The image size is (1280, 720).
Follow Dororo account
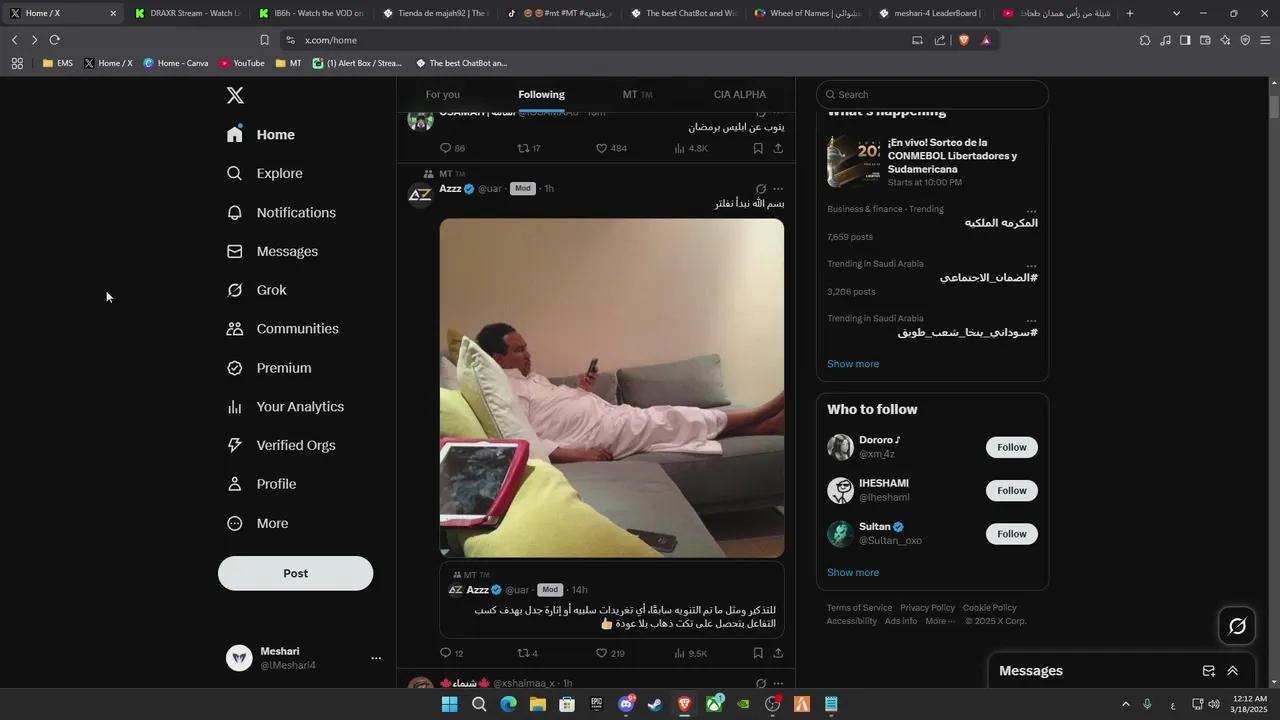(x=1012, y=447)
